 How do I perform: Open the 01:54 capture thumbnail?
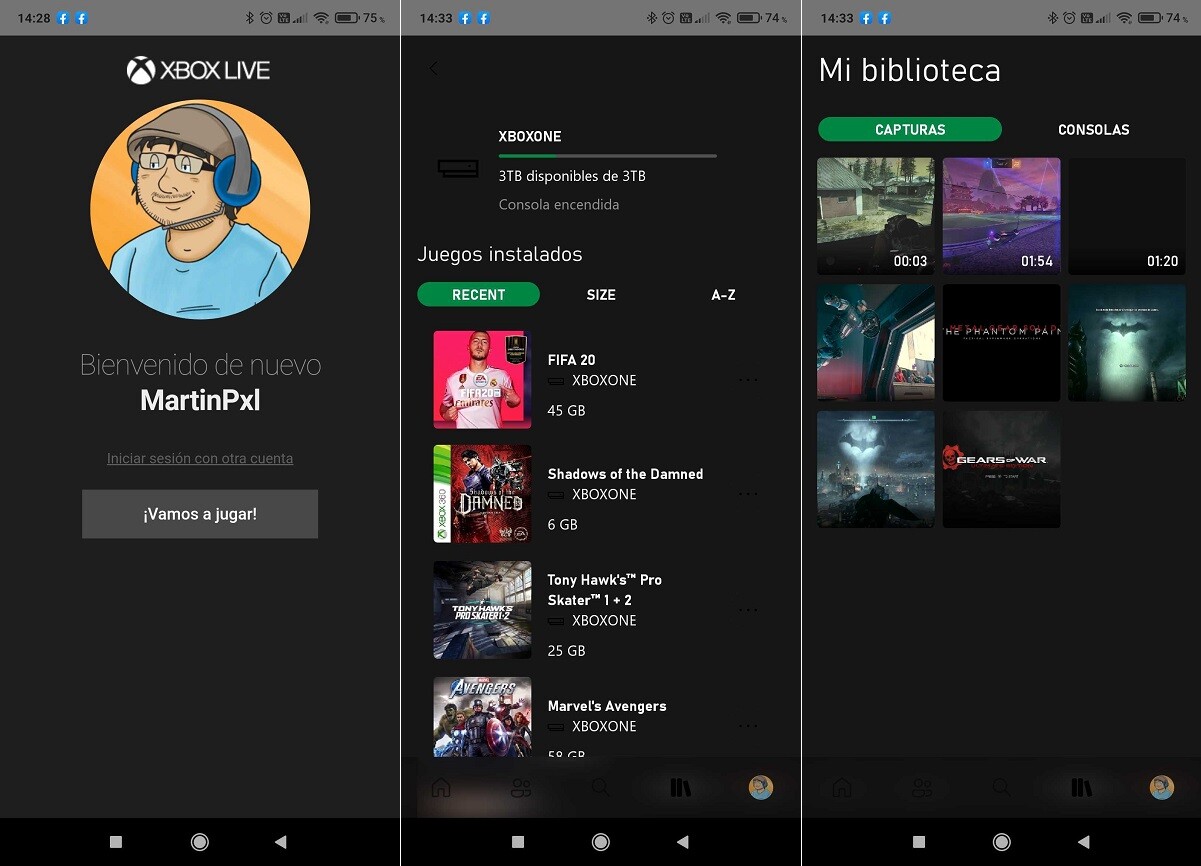point(1001,216)
